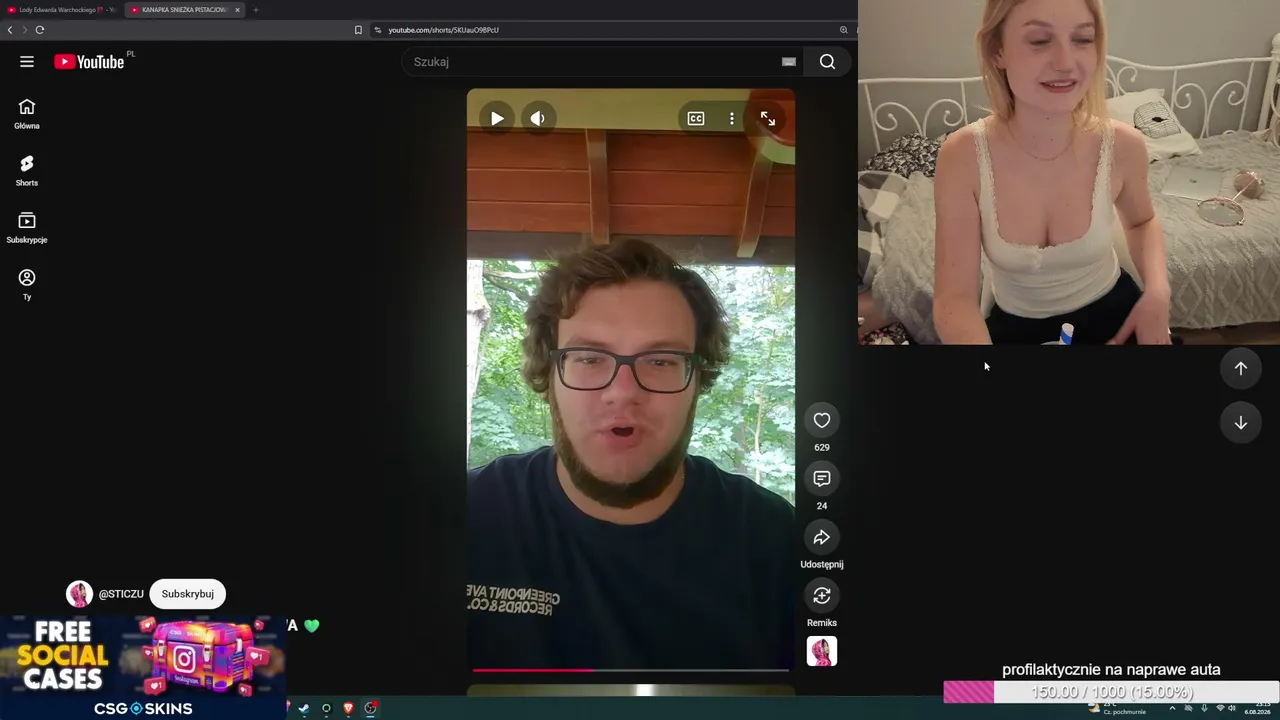
Task: Click the donation goal progress bar
Action: pyautogui.click(x=1111, y=692)
